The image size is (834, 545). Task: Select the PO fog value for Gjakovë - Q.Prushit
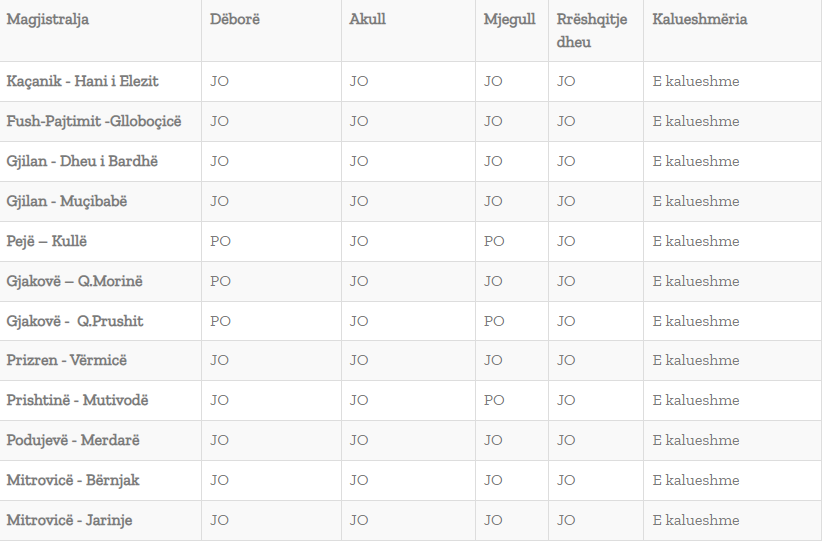pos(494,321)
